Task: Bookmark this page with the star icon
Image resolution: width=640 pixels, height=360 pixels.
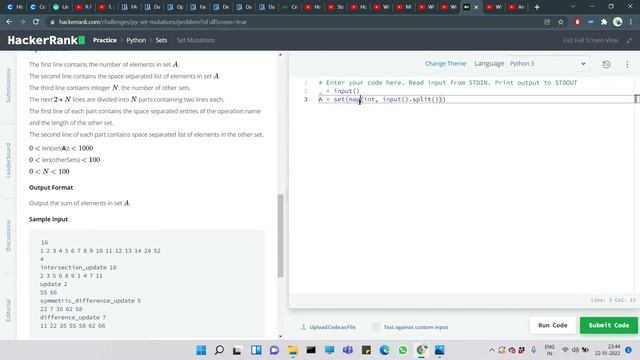Action: [x=561, y=22]
